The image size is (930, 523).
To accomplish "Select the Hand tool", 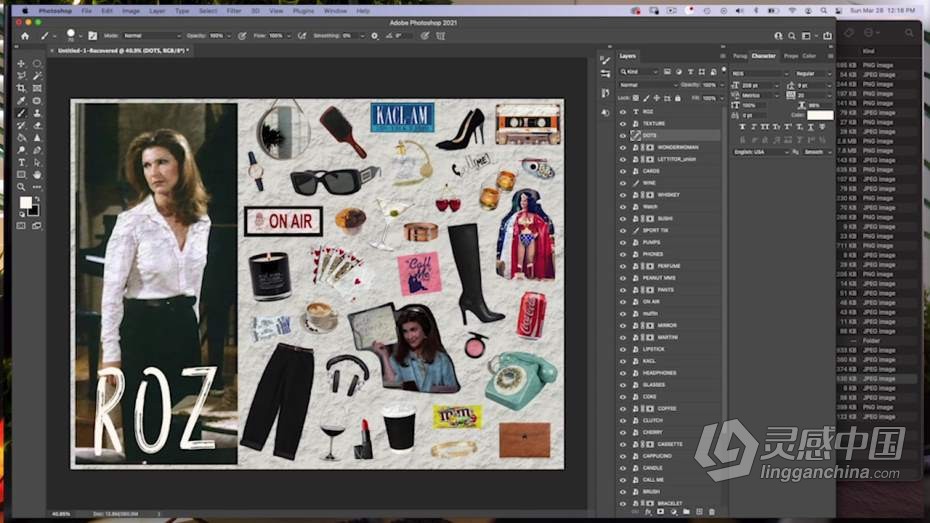I will click(x=37, y=175).
